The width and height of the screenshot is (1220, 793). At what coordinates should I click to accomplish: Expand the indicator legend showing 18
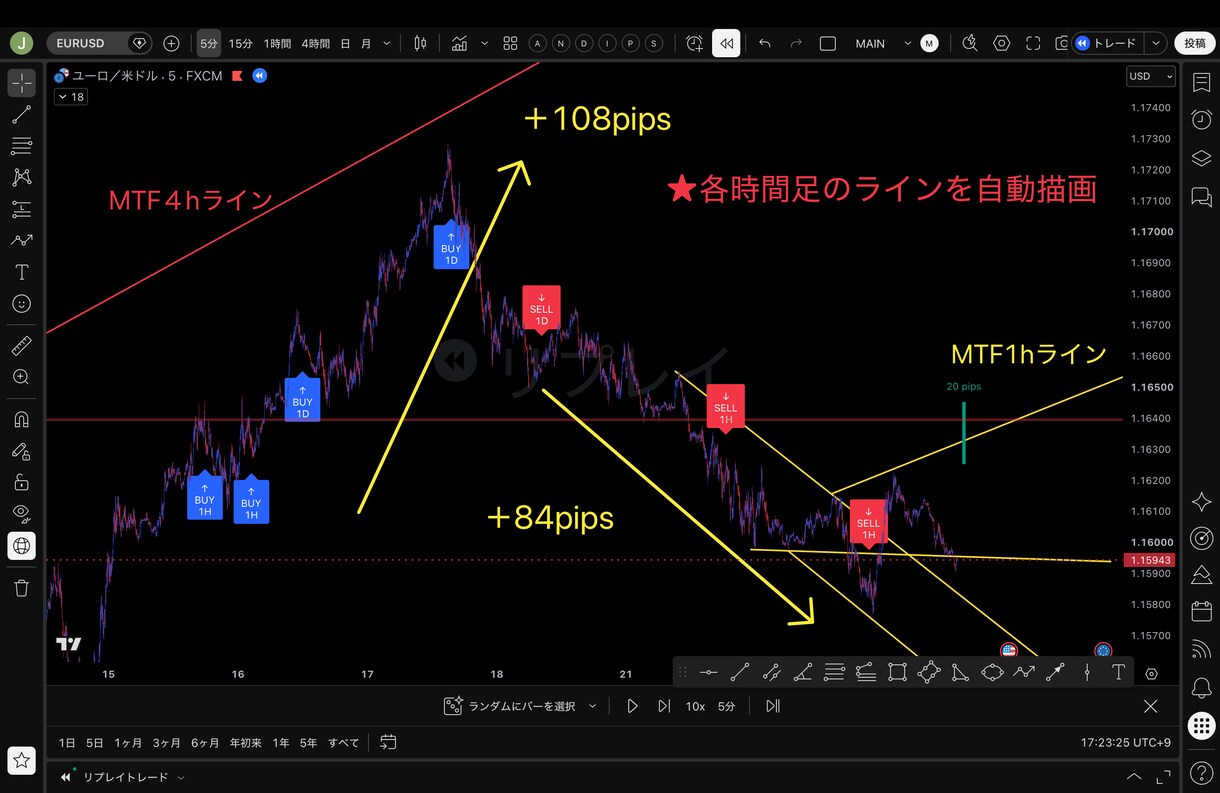pyautogui.click(x=71, y=97)
